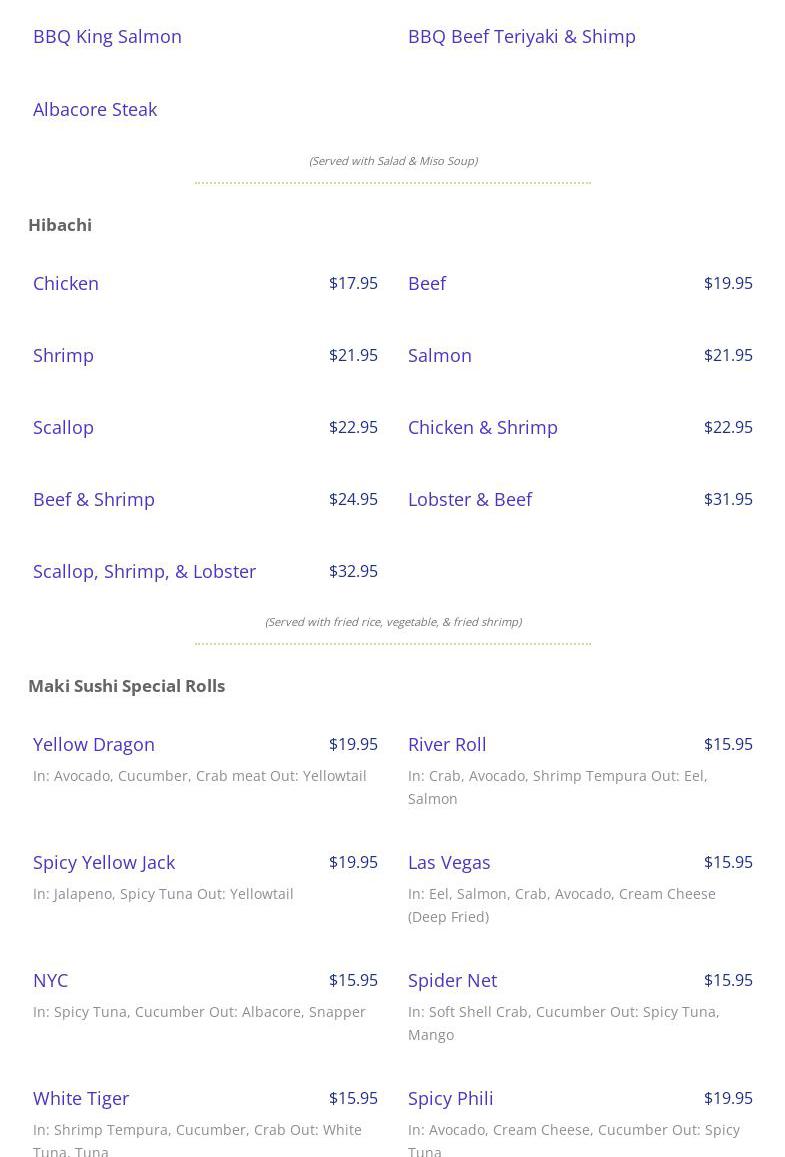Click the River Roll item
The width and height of the screenshot is (785, 1157).
[x=447, y=744]
